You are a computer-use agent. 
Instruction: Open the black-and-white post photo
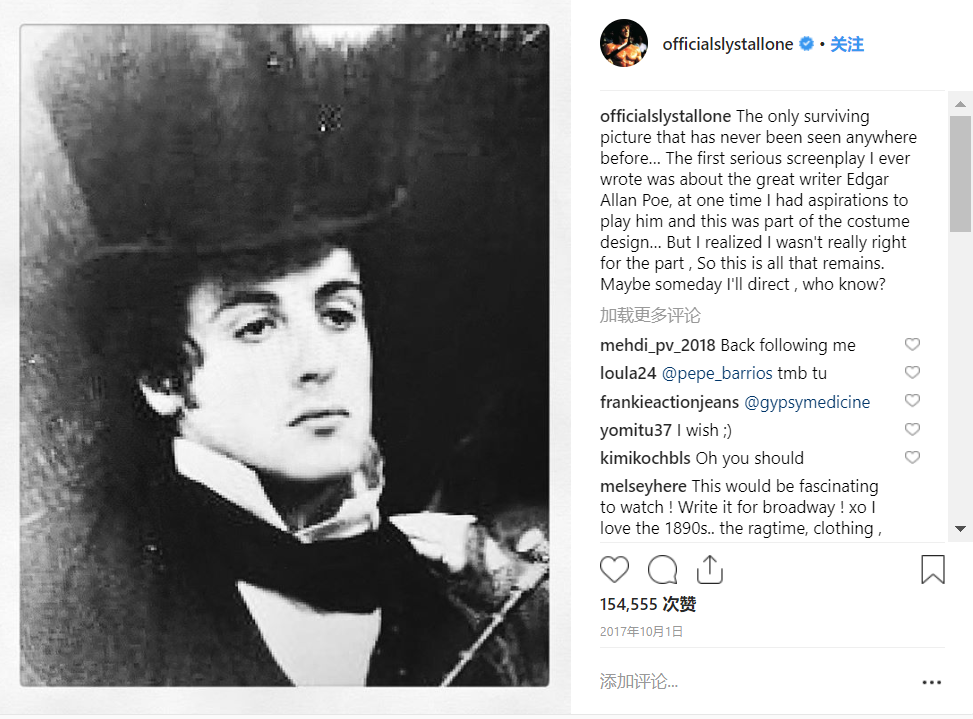point(285,355)
